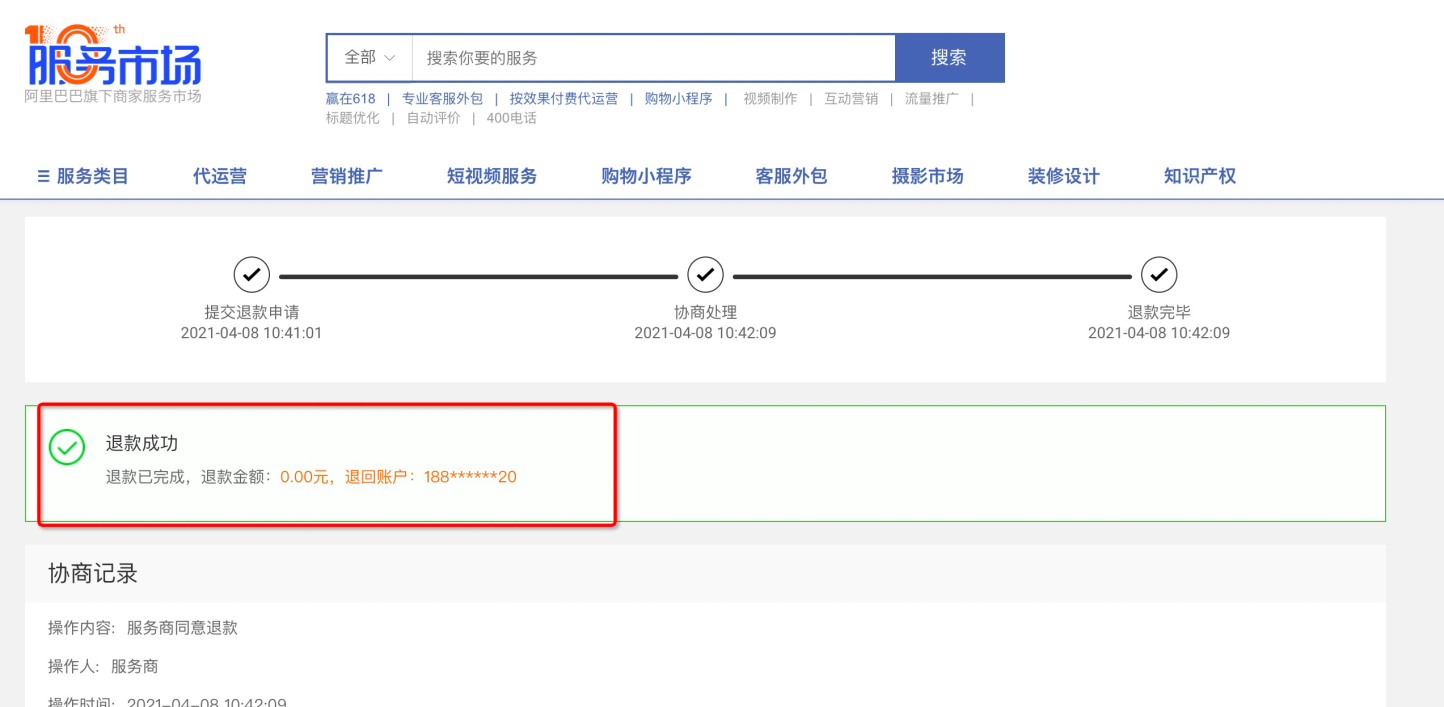Expand the 服务类目 category menu
Viewport: 1444px width, 707px height.
(x=83, y=176)
